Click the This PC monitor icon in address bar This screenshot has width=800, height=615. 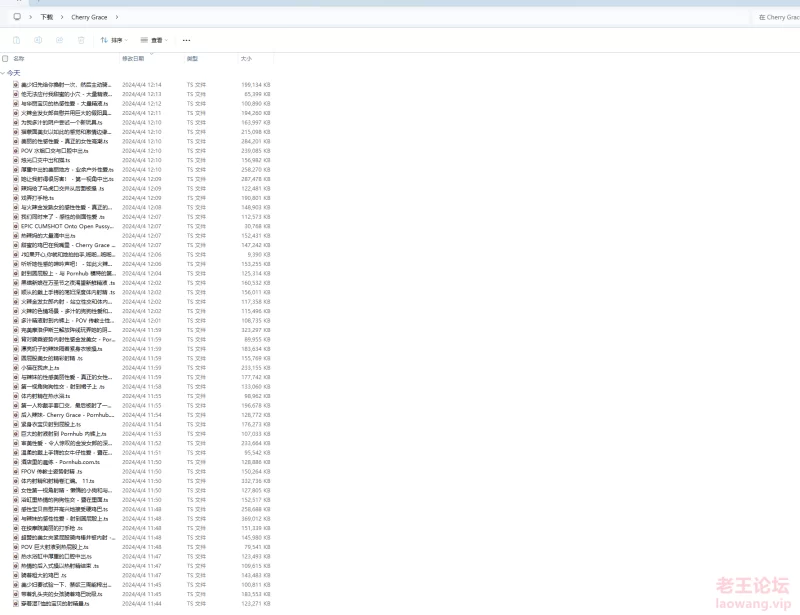click(x=16, y=17)
